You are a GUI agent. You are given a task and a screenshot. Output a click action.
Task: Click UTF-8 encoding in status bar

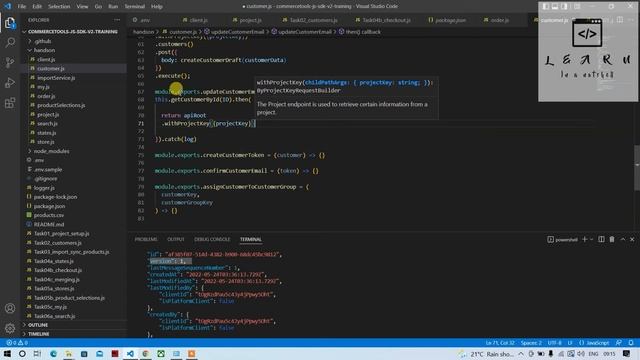(x=555, y=343)
